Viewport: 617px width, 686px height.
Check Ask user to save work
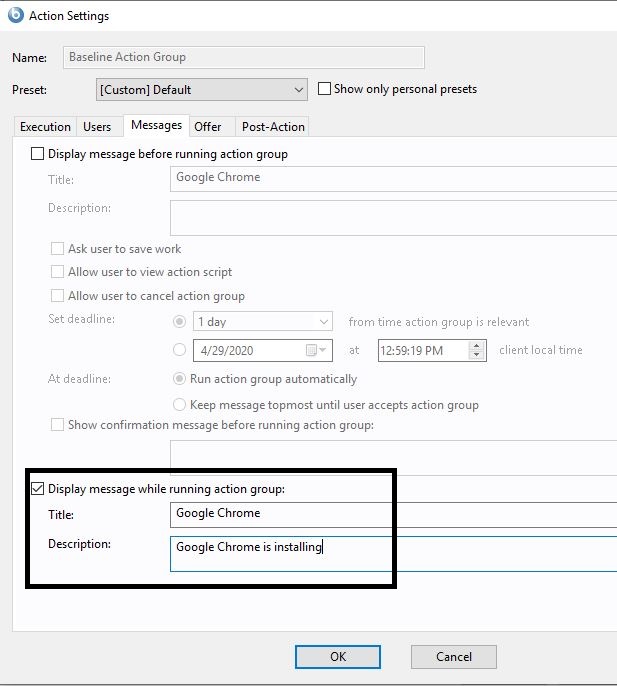tap(57, 248)
